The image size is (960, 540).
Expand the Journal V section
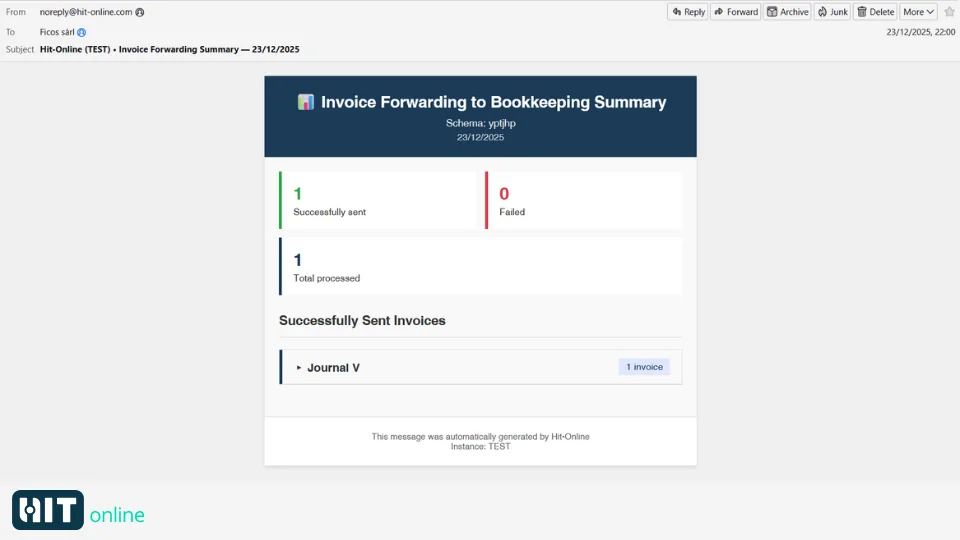click(333, 368)
